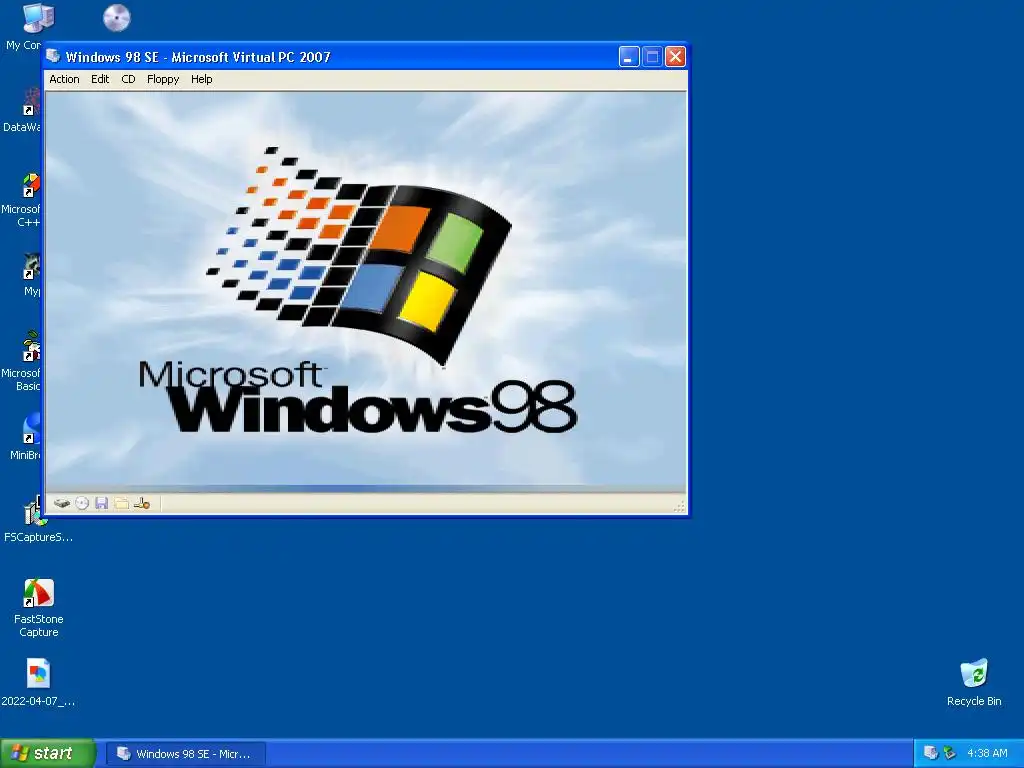Click the Virtual PC tray icon
Screen dimensions: 1024x768
pyautogui.click(x=931, y=753)
